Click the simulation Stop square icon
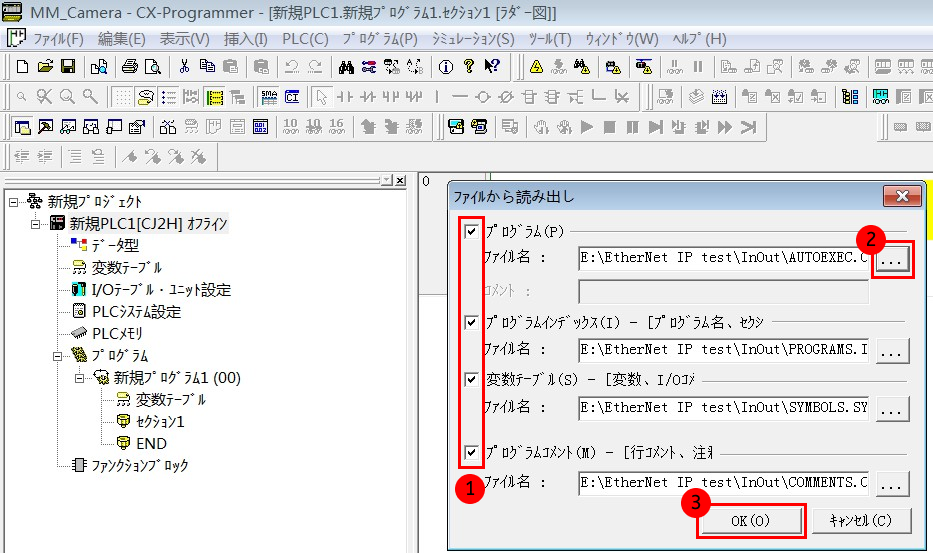933x553 pixels. (x=609, y=127)
